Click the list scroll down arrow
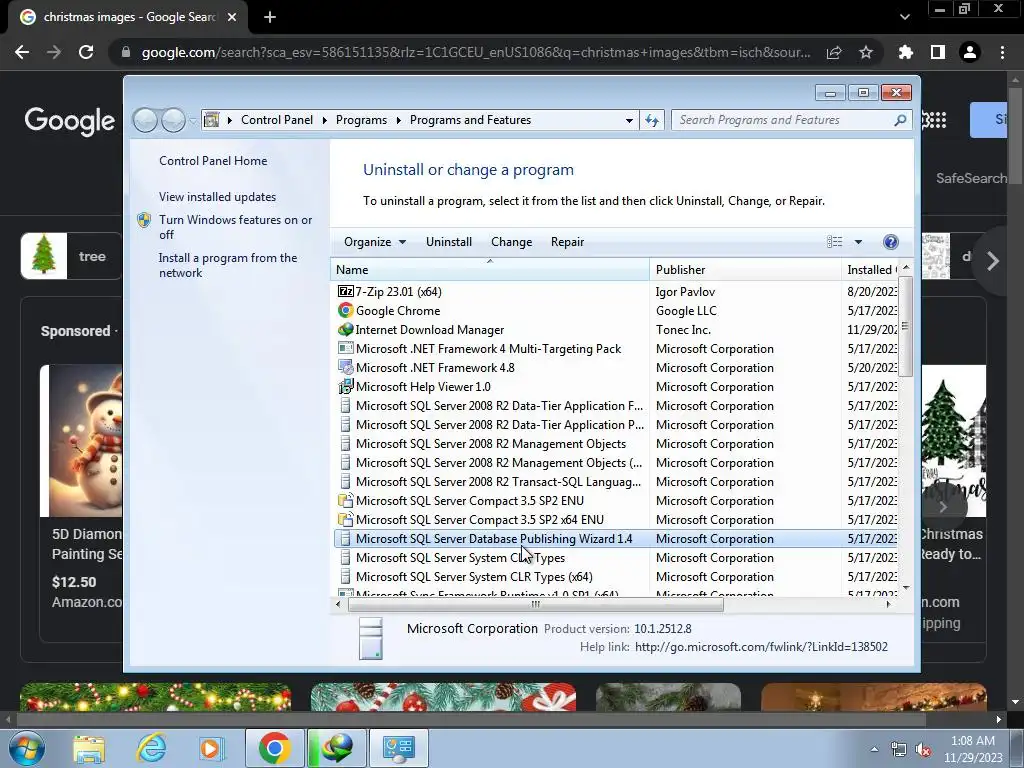The height and width of the screenshot is (768, 1024). tap(905, 588)
